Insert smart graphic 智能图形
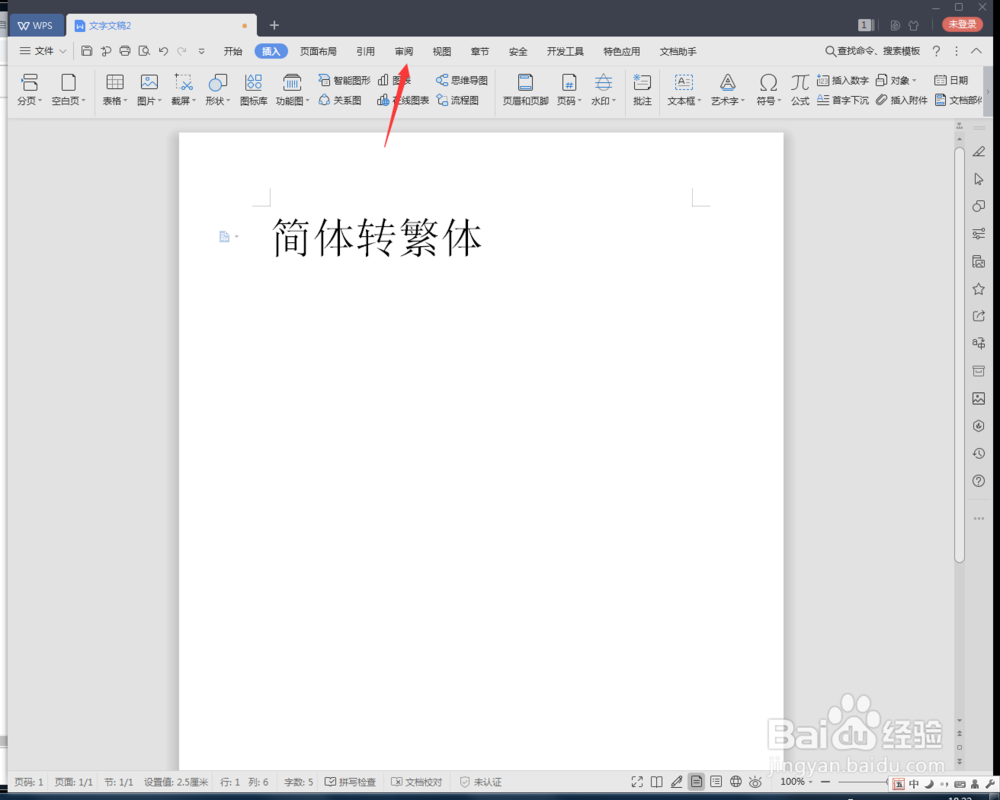 [344, 80]
